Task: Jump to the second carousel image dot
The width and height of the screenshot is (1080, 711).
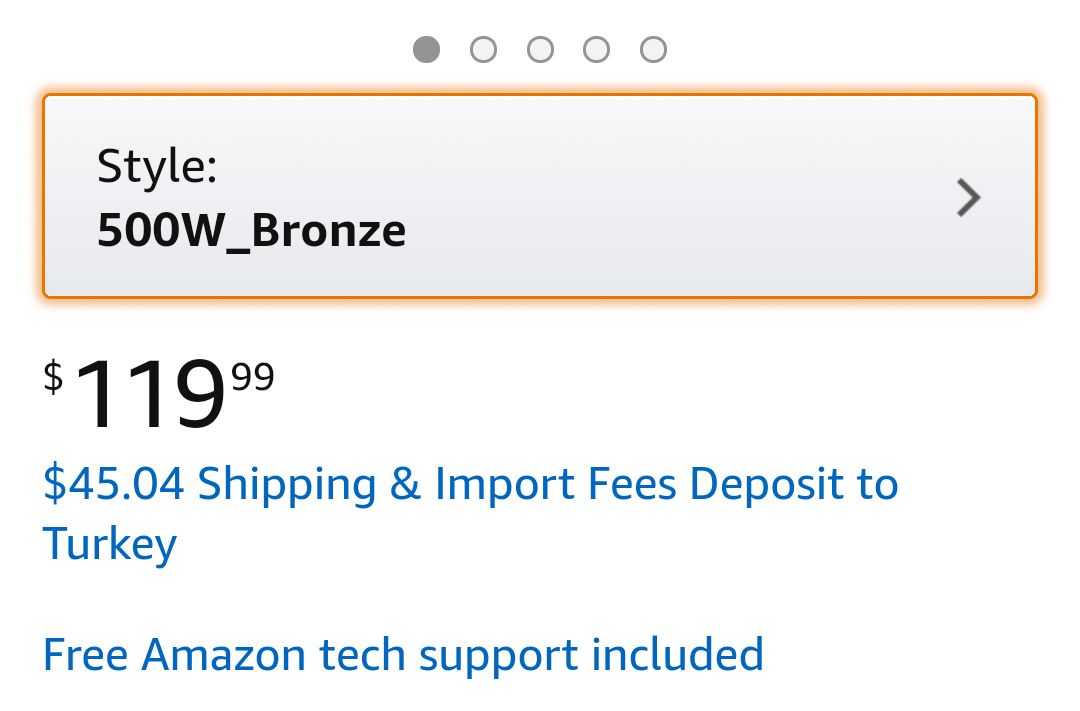Action: tap(484, 49)
